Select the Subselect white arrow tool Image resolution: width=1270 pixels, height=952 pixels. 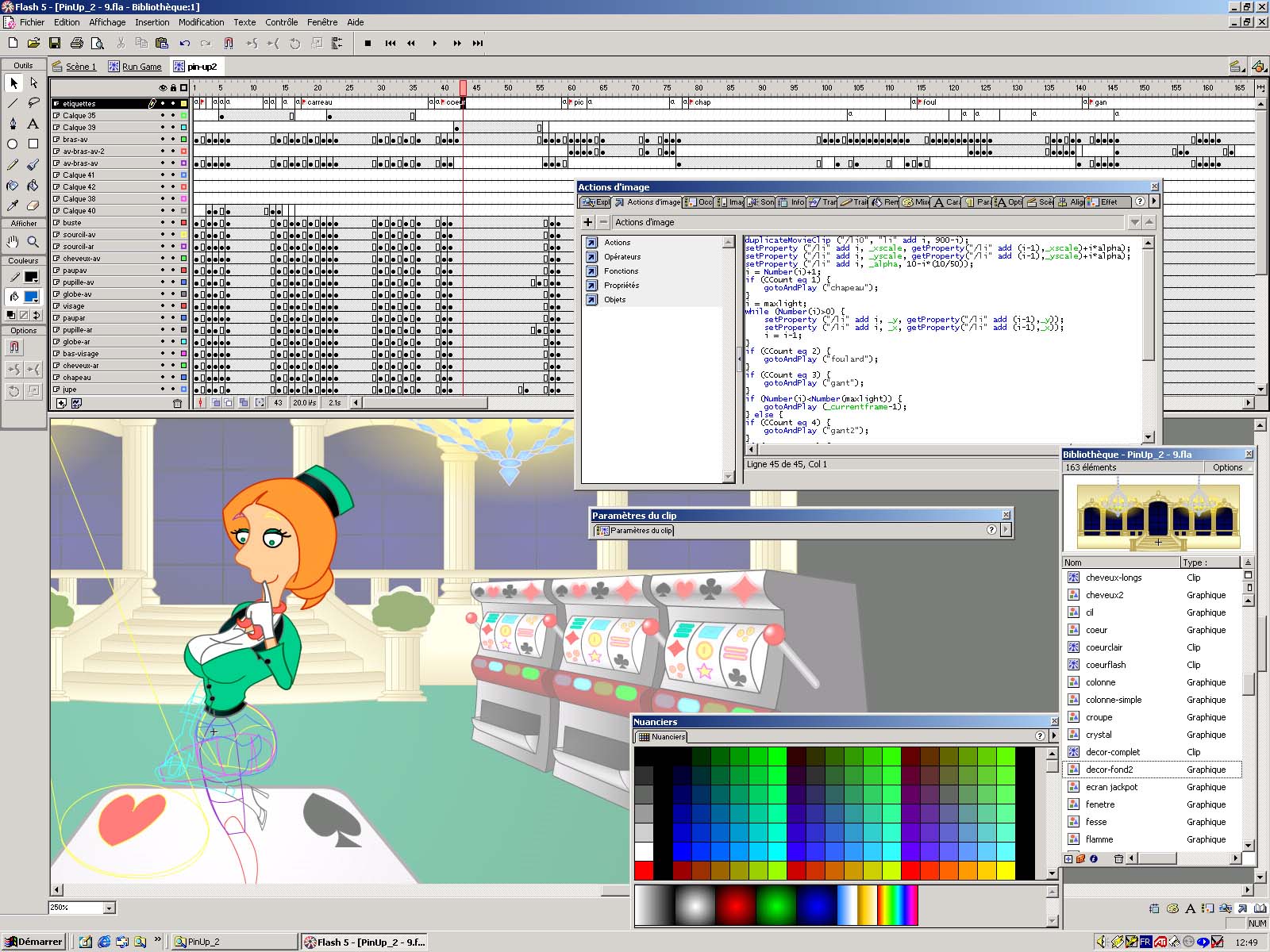[33, 83]
